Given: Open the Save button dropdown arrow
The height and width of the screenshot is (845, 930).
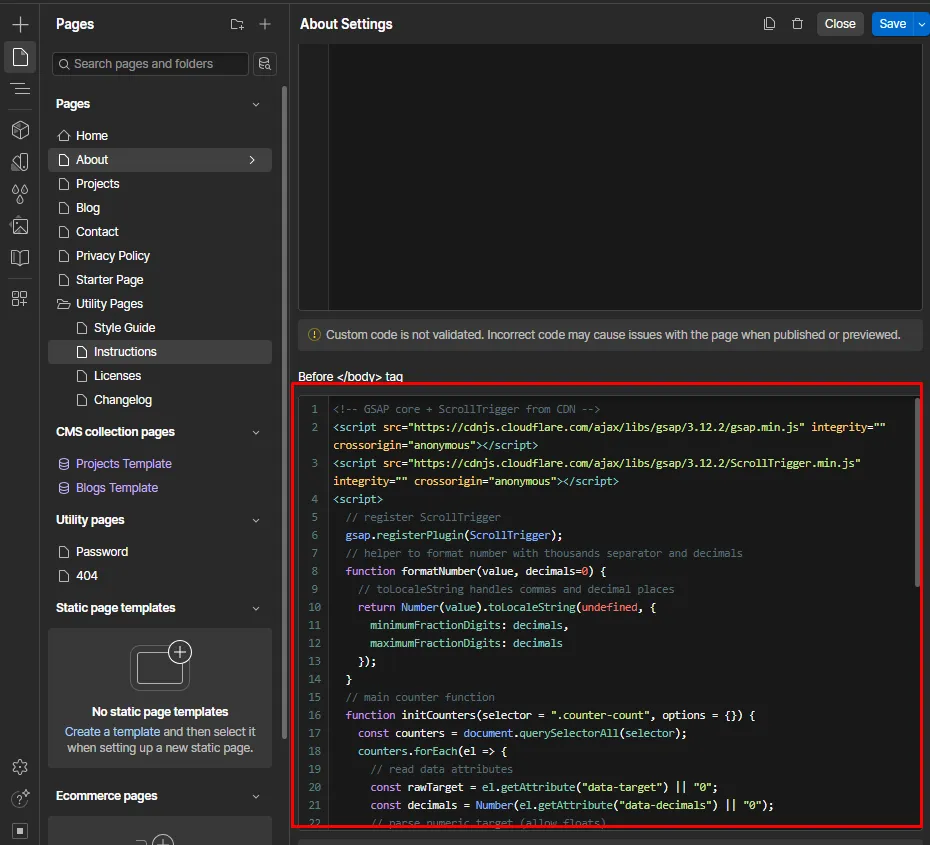Looking at the screenshot, I should point(921,24).
